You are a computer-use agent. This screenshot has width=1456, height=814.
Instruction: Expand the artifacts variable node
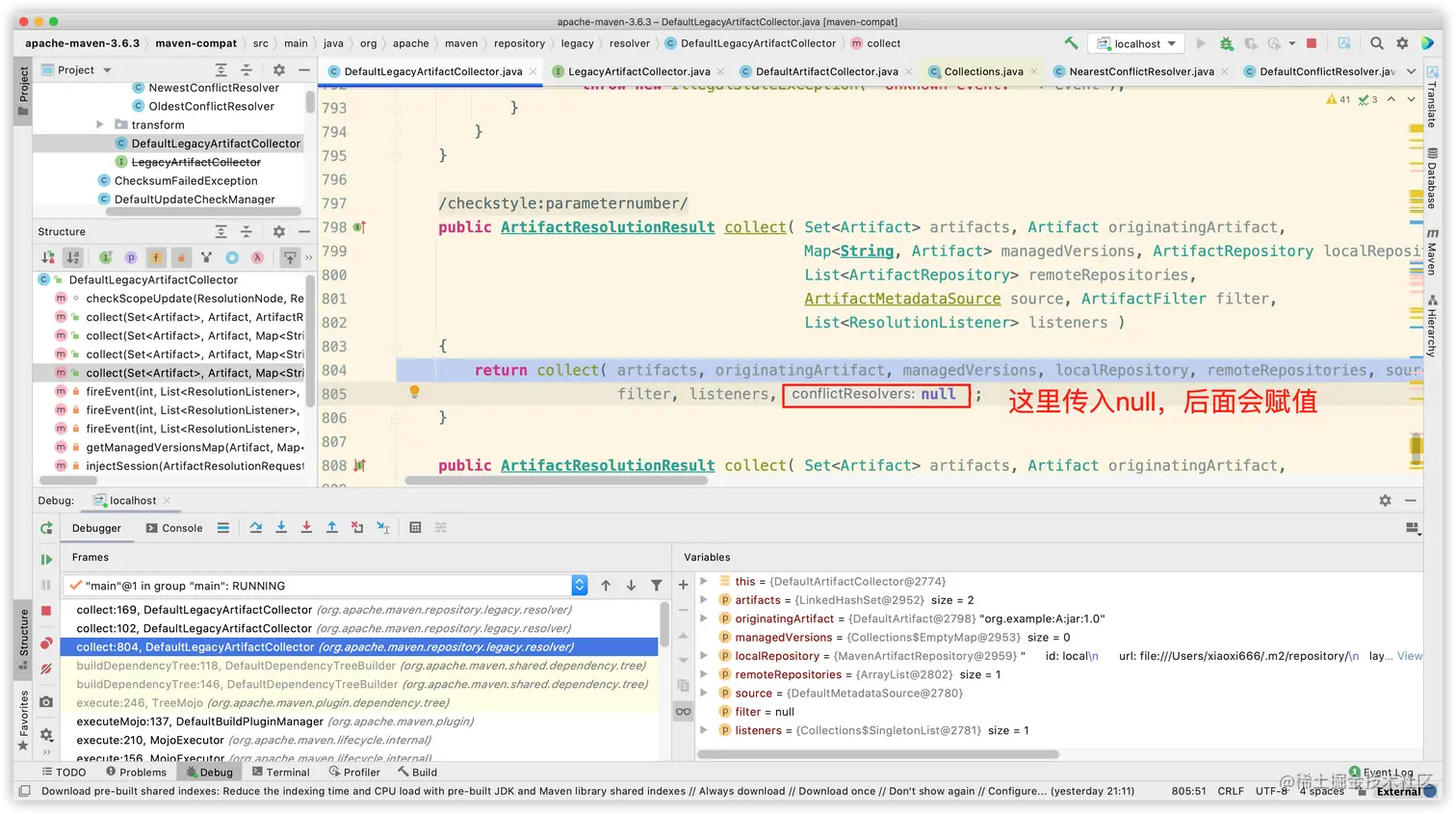[704, 599]
